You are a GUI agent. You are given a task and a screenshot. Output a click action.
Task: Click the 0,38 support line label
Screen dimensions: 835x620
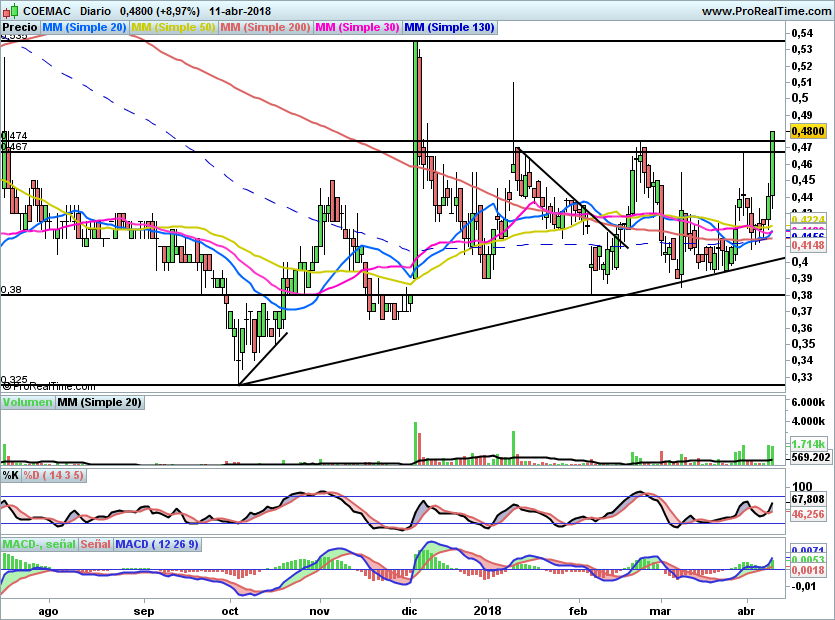(11, 290)
